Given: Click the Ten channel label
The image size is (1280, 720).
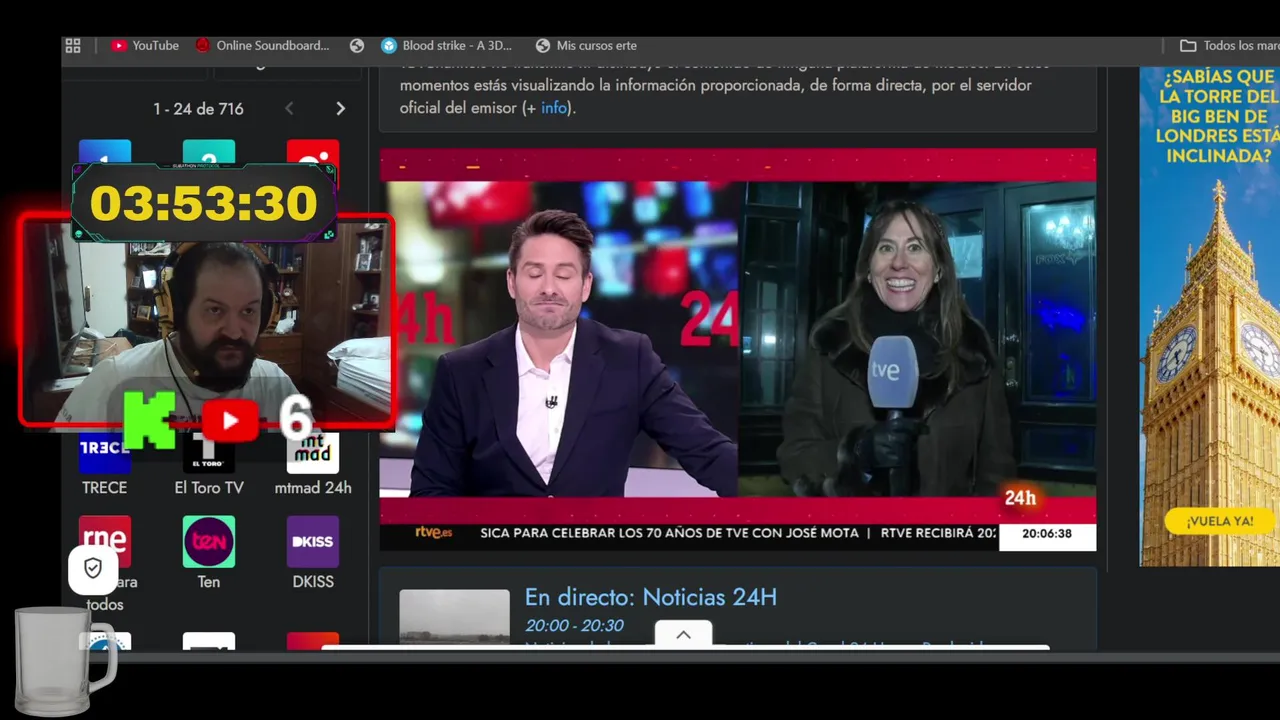Looking at the screenshot, I should [209, 582].
